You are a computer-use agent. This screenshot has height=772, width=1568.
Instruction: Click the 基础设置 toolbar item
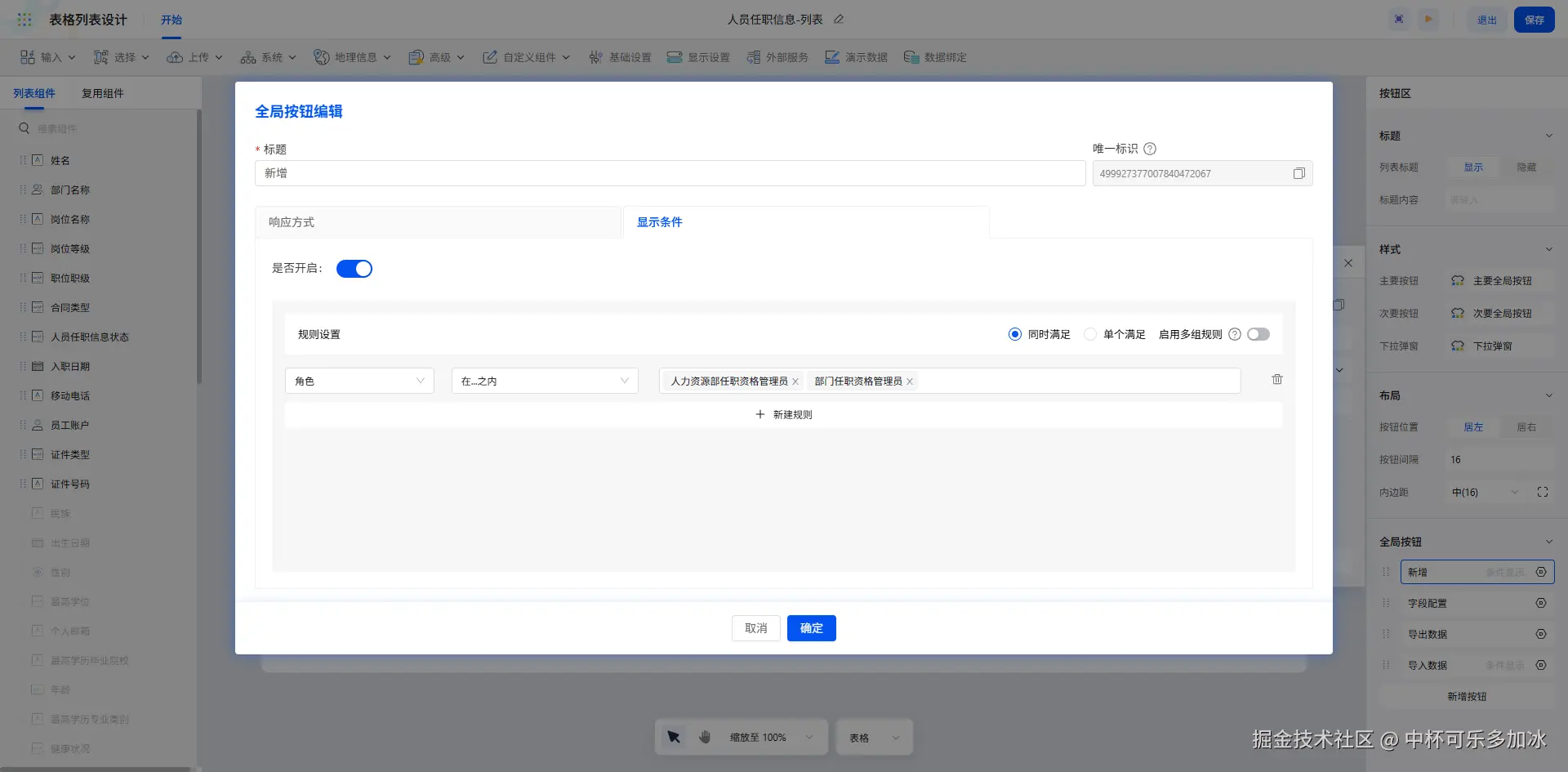(620, 57)
